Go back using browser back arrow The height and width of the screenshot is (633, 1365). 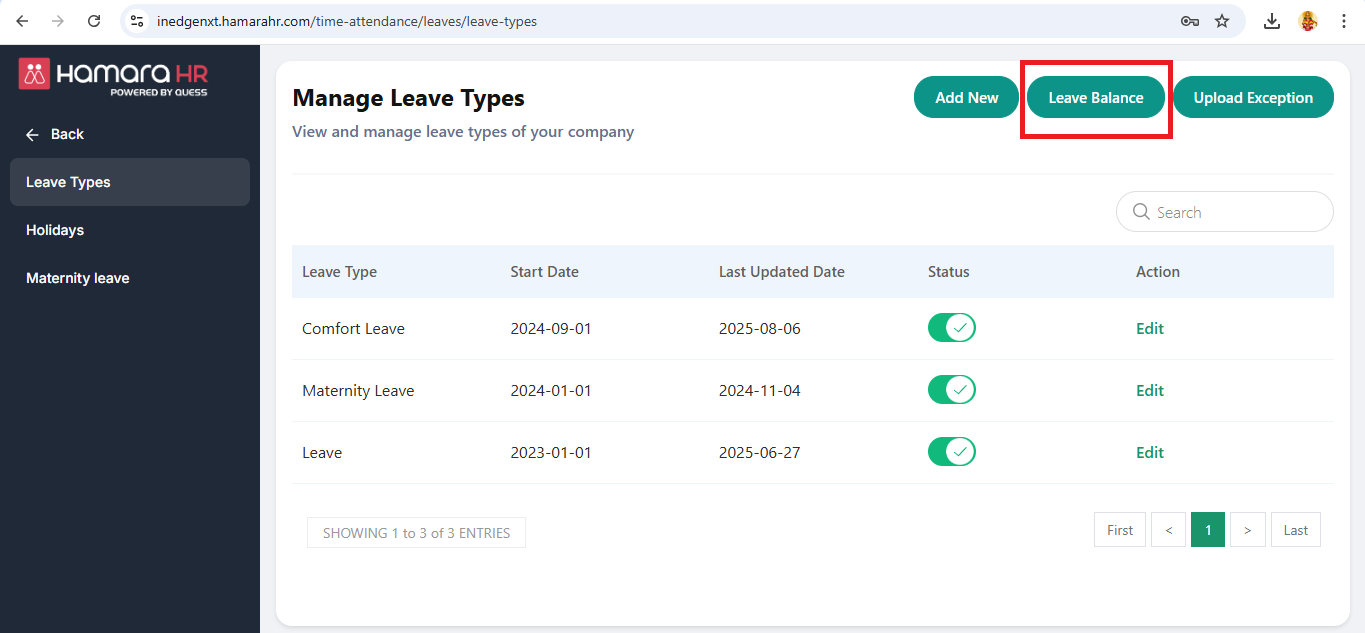tap(22, 21)
